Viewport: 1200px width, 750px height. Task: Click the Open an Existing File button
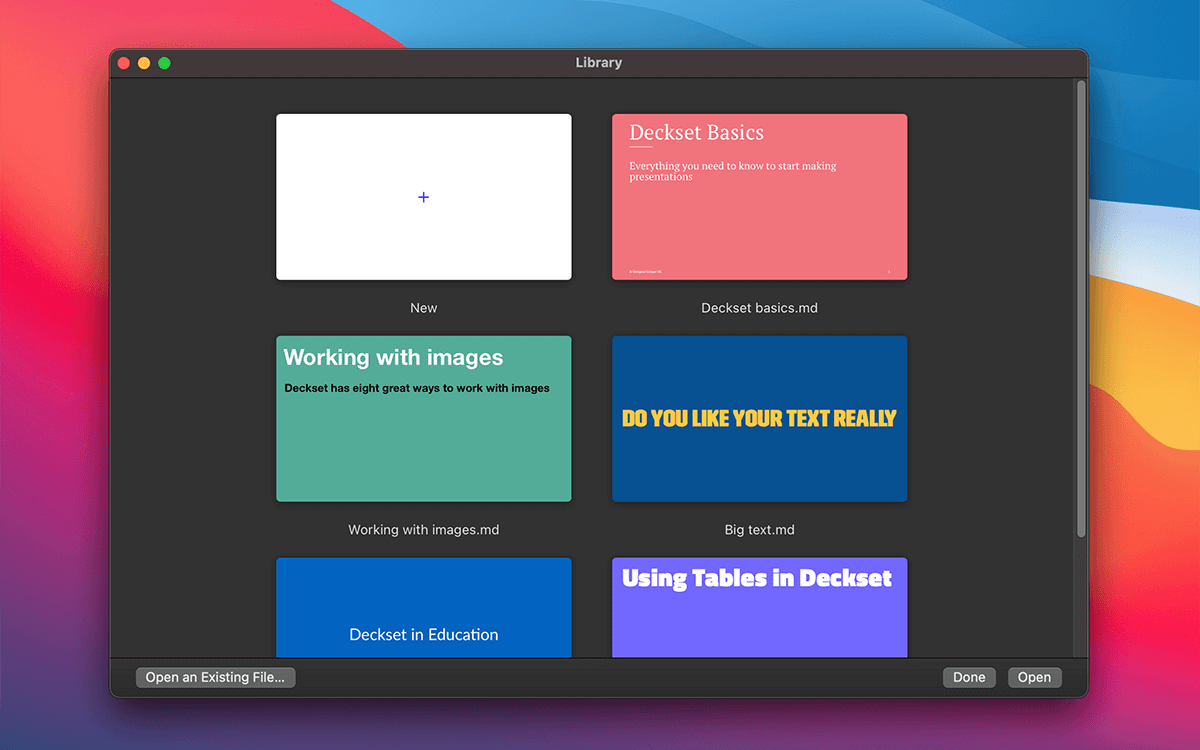pos(216,678)
